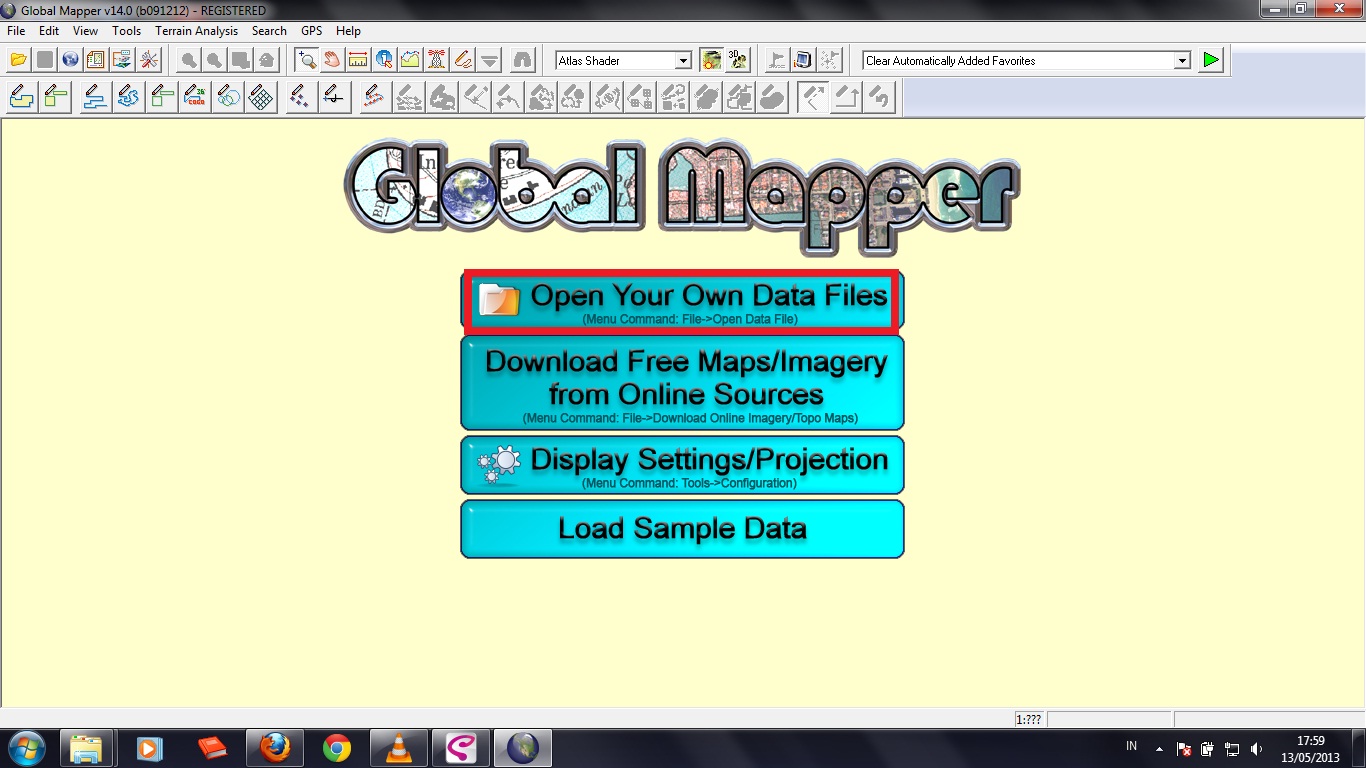The image size is (1366, 768).
Task: Click Open Your Own Data Files button
Action: [682, 300]
